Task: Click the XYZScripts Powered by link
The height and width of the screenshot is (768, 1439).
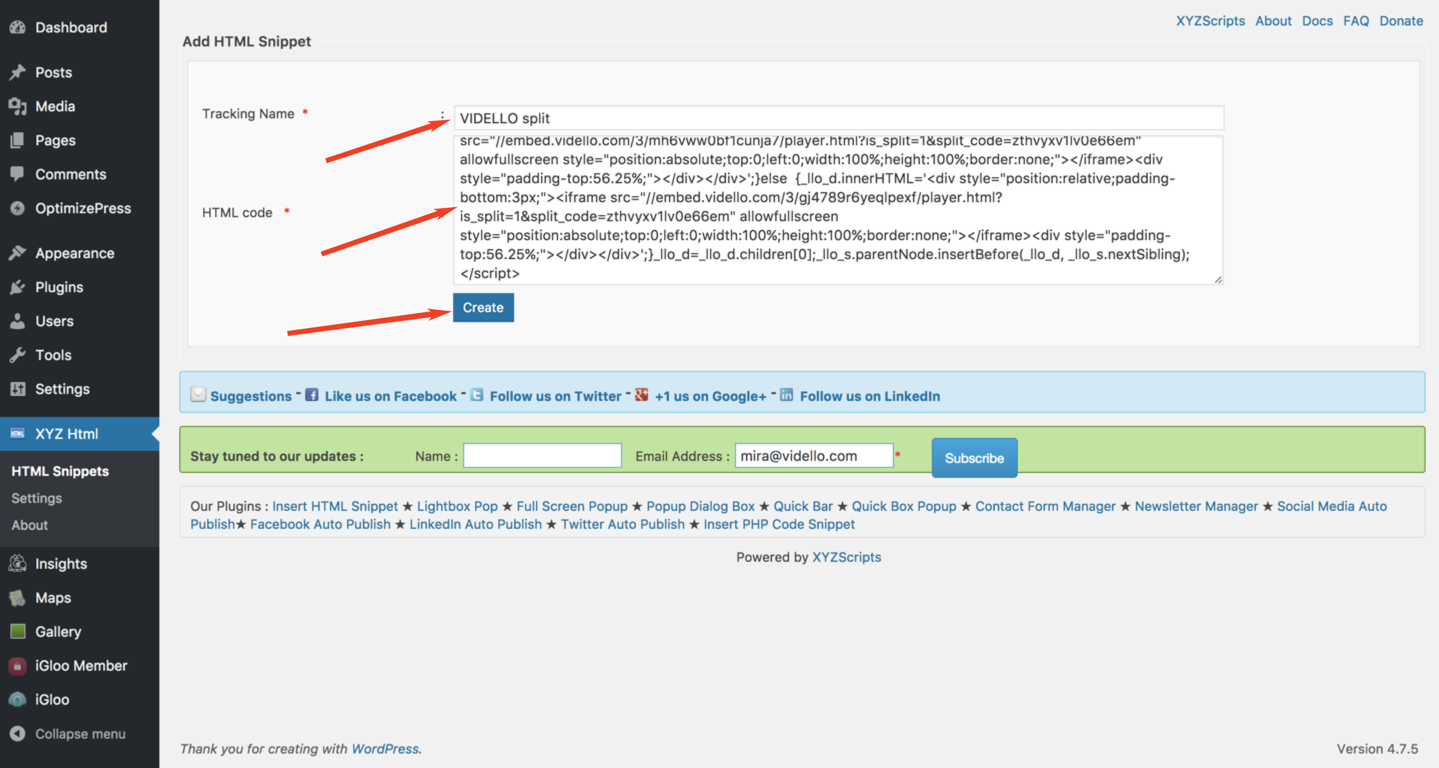Action: pos(846,558)
